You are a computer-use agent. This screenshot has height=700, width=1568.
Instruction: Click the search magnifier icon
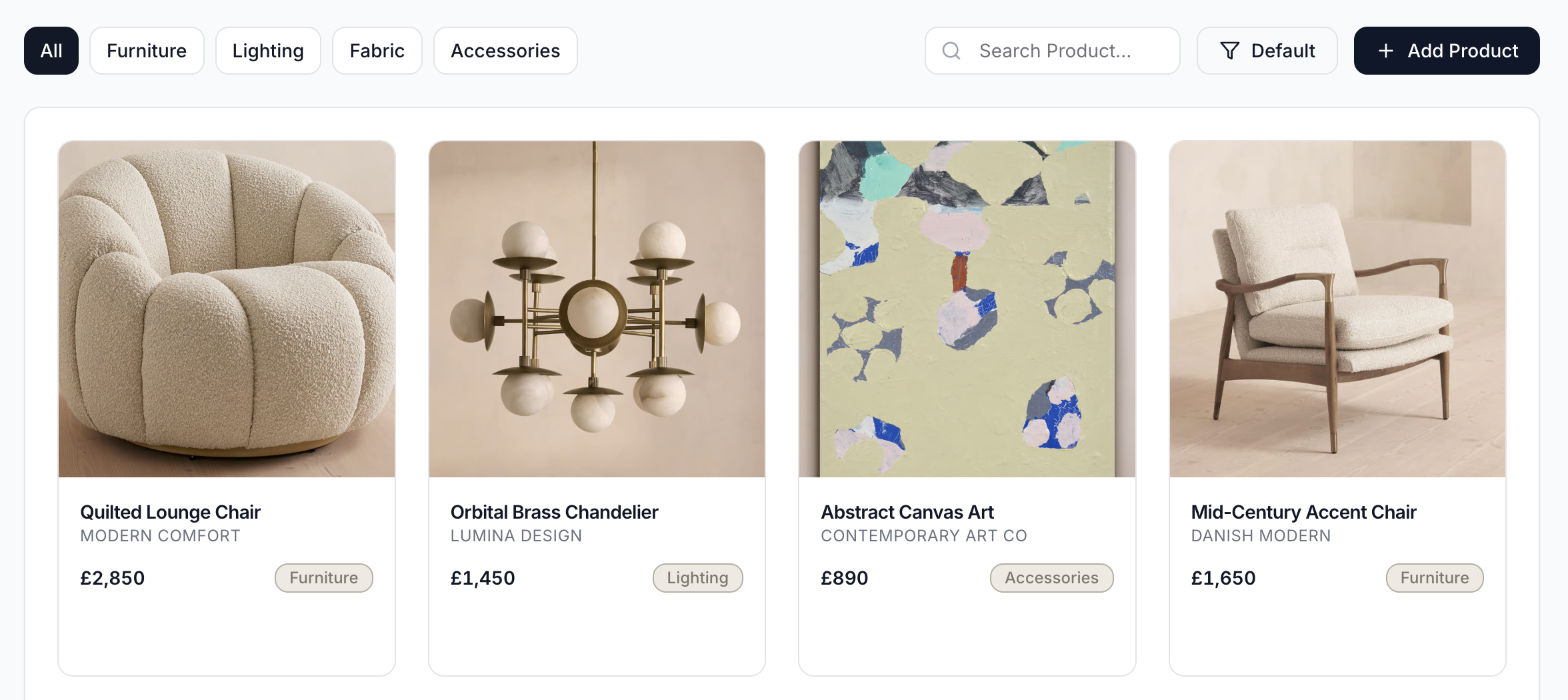[x=951, y=50]
